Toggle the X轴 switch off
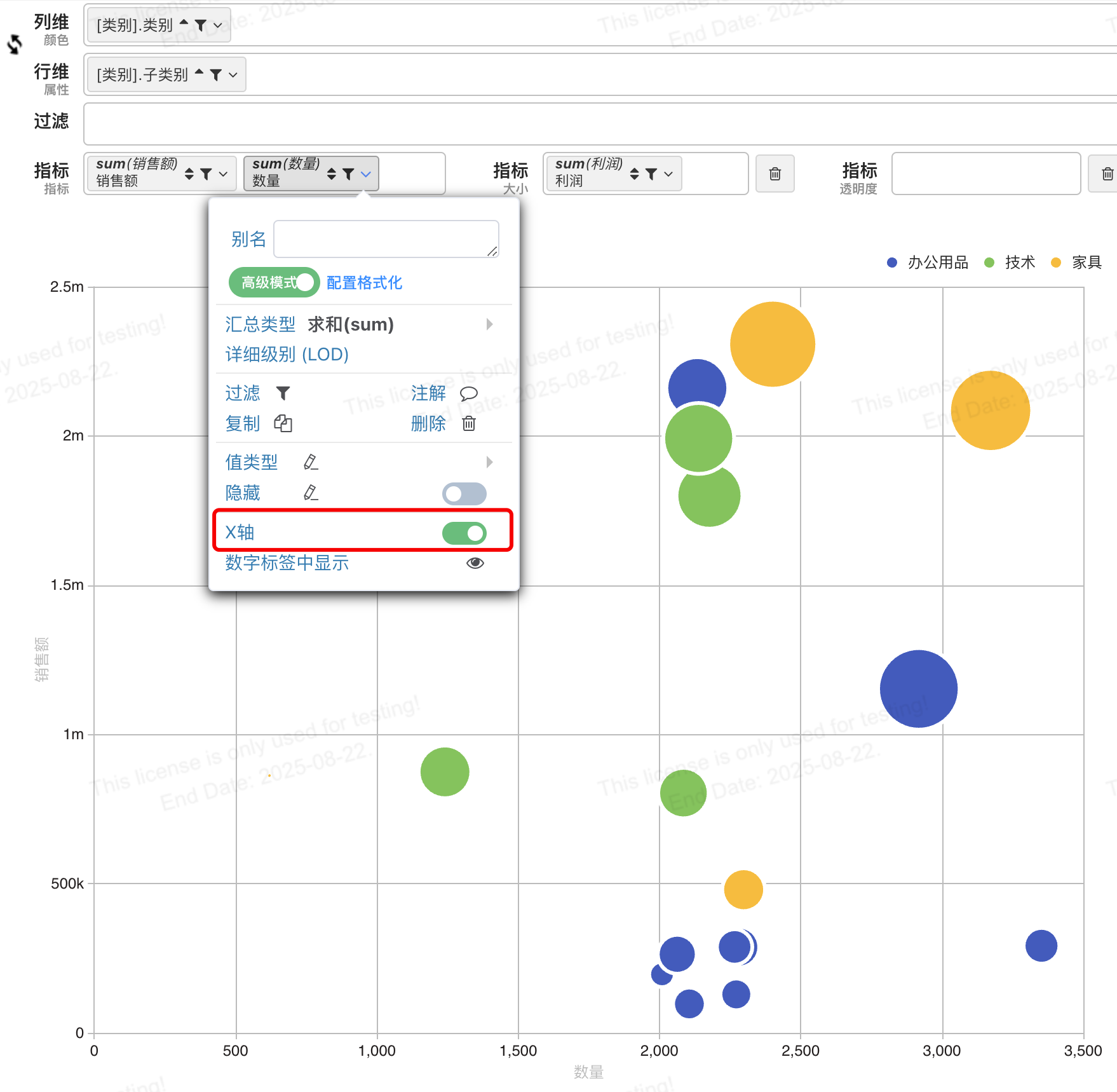Image resolution: width=1117 pixels, height=1092 pixels. coord(464,533)
